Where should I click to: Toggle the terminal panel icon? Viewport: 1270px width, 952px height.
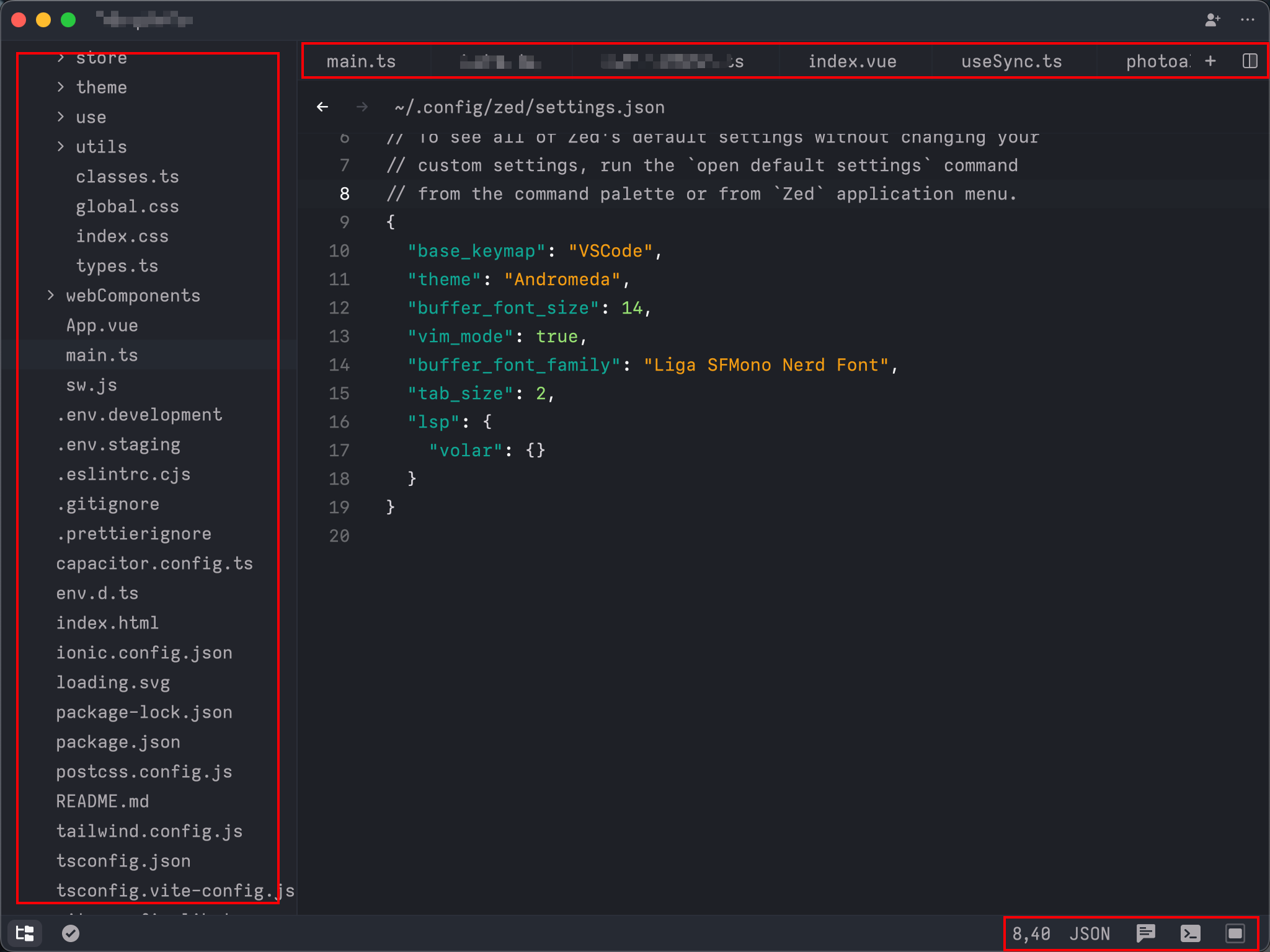pos(1190,933)
